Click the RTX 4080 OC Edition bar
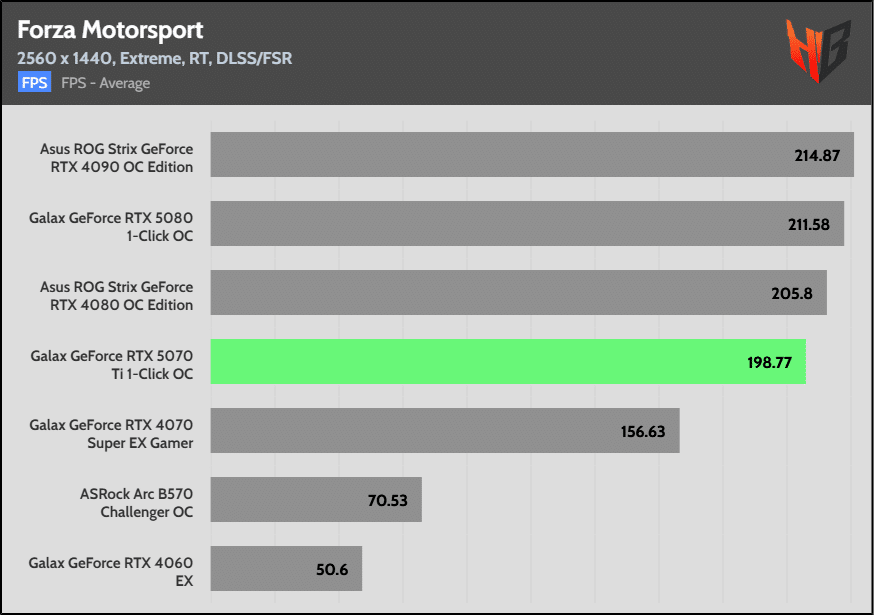Viewport: 874px width, 615px height. pos(518,293)
